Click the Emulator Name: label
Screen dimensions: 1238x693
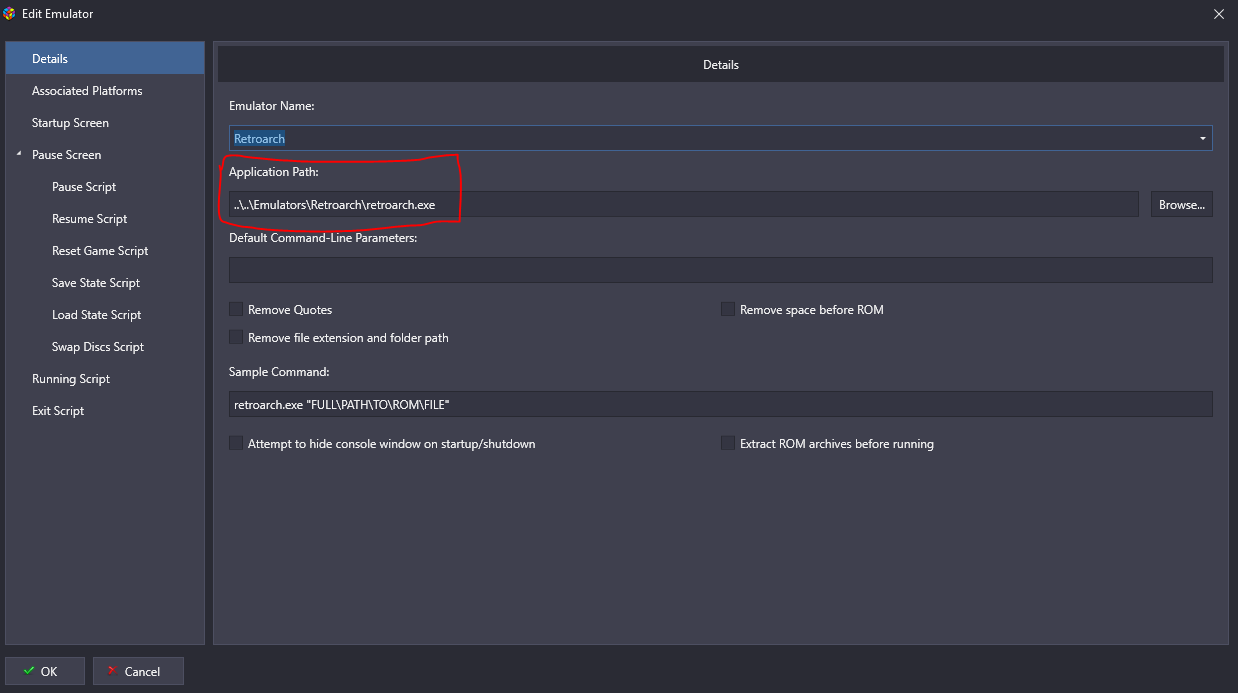tap(271, 106)
